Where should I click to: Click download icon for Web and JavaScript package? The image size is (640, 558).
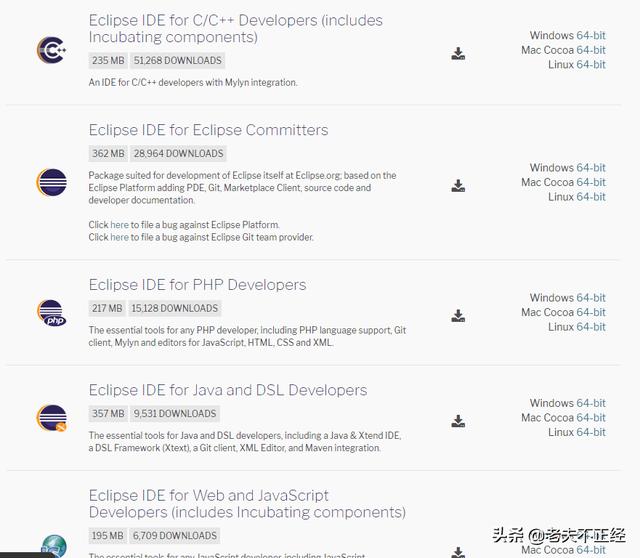coord(458,552)
